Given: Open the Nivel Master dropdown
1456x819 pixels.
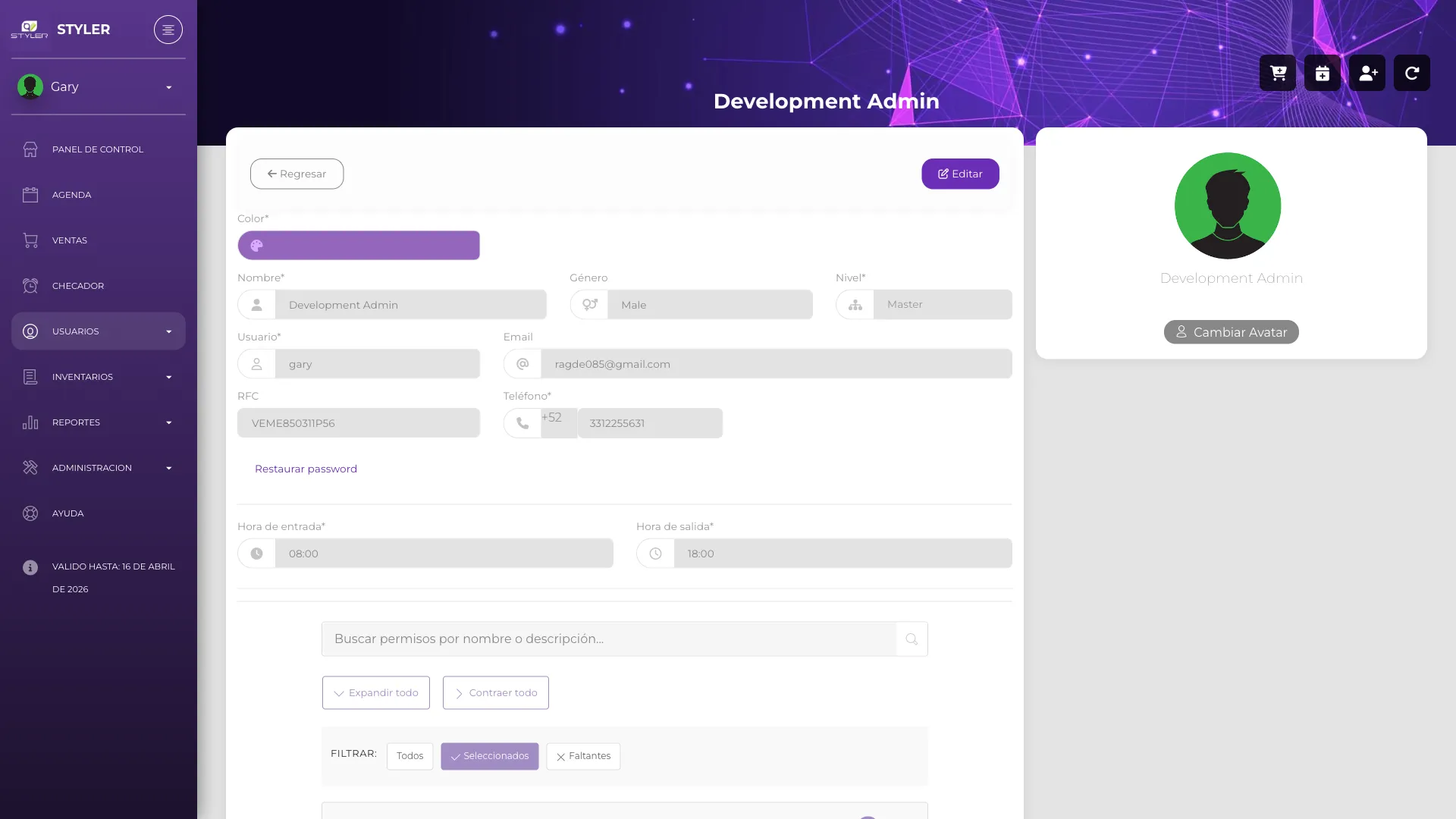Looking at the screenshot, I should click(943, 305).
